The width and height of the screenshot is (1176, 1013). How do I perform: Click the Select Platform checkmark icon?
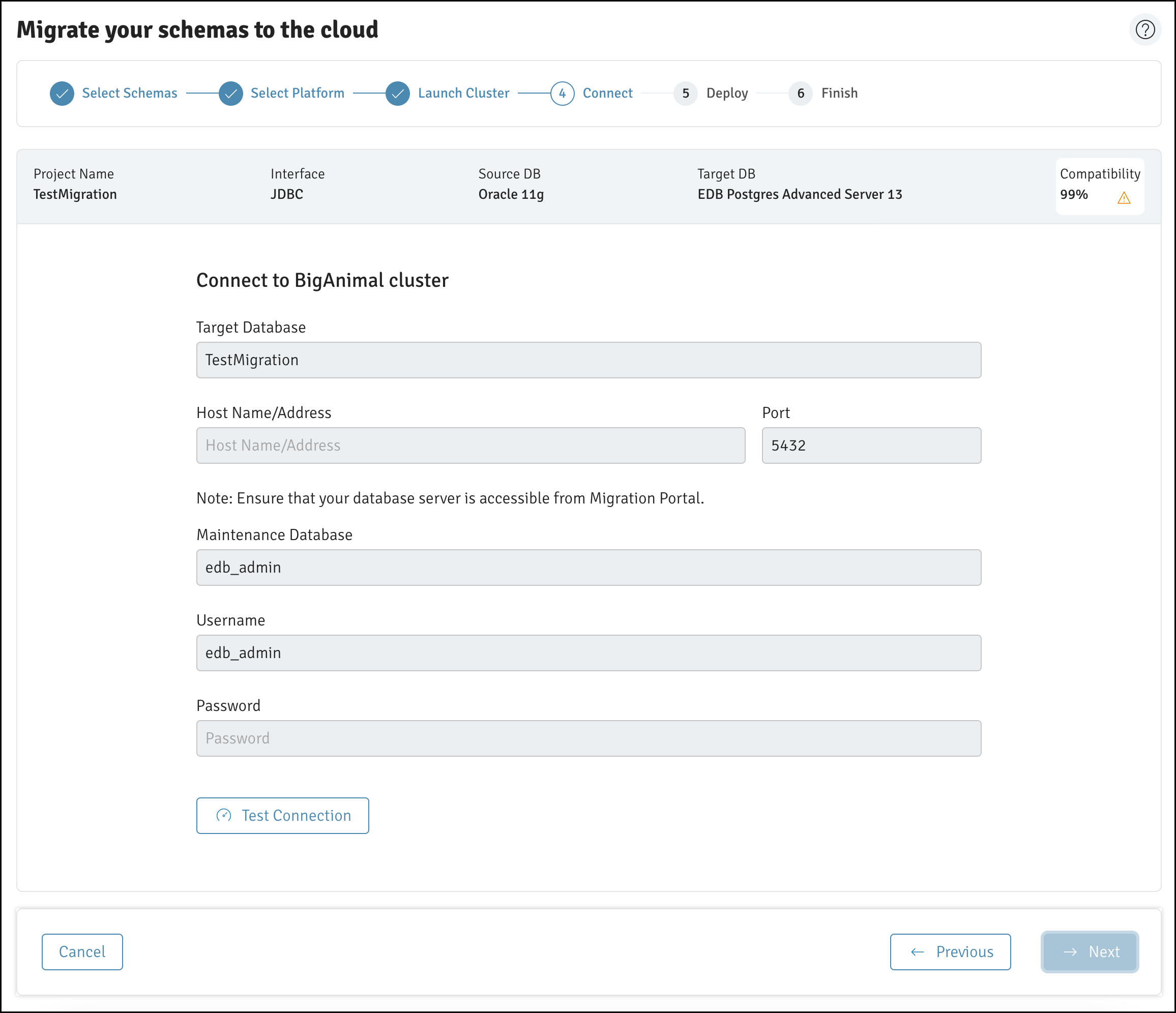click(231, 94)
